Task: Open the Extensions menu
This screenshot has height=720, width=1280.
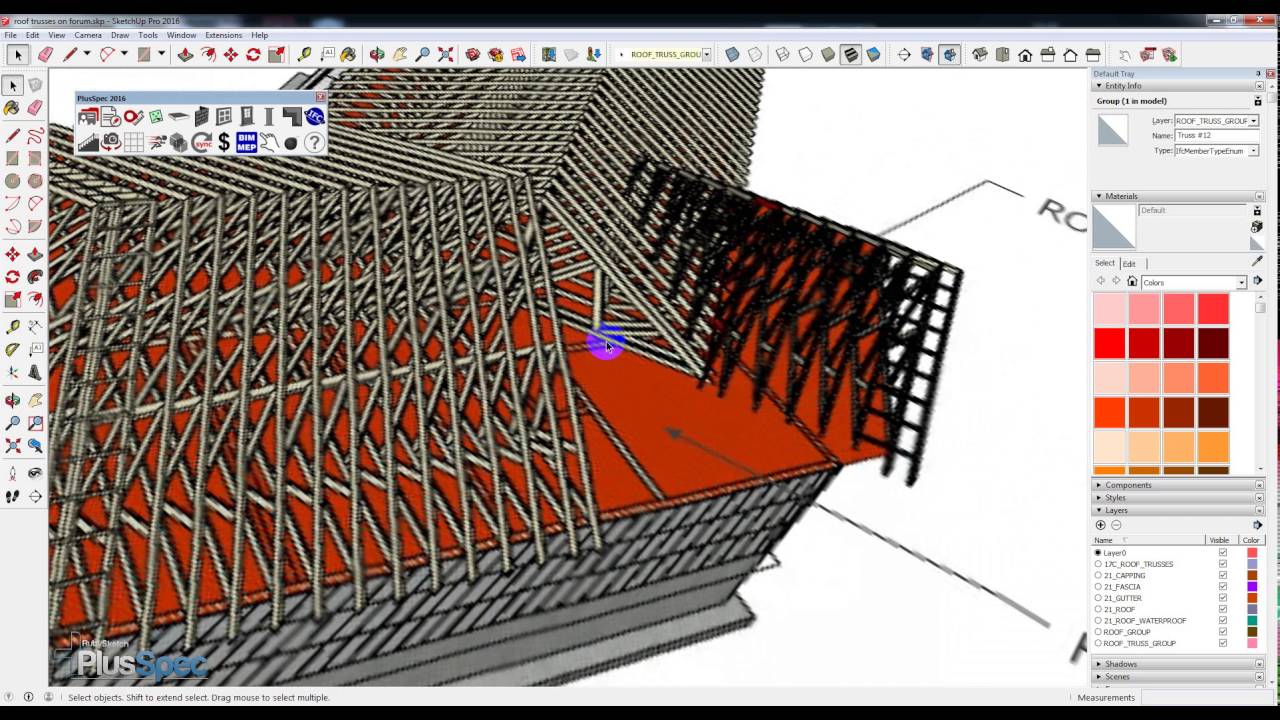Action: click(x=223, y=35)
